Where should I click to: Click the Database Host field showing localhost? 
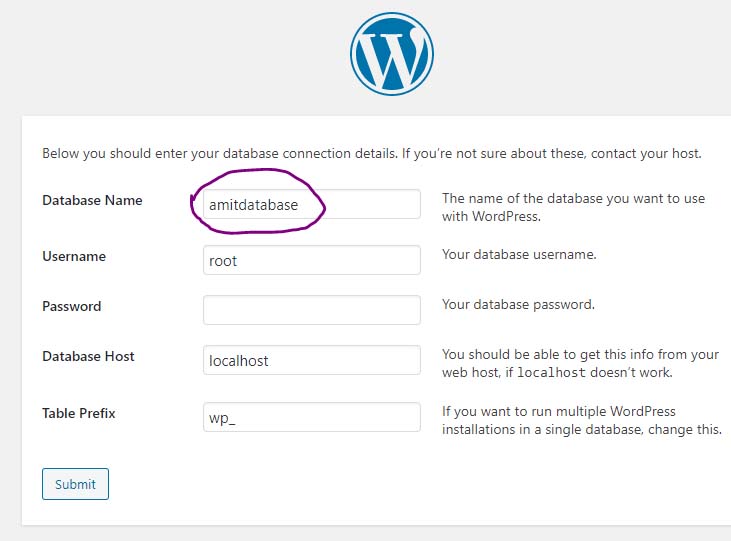311,360
